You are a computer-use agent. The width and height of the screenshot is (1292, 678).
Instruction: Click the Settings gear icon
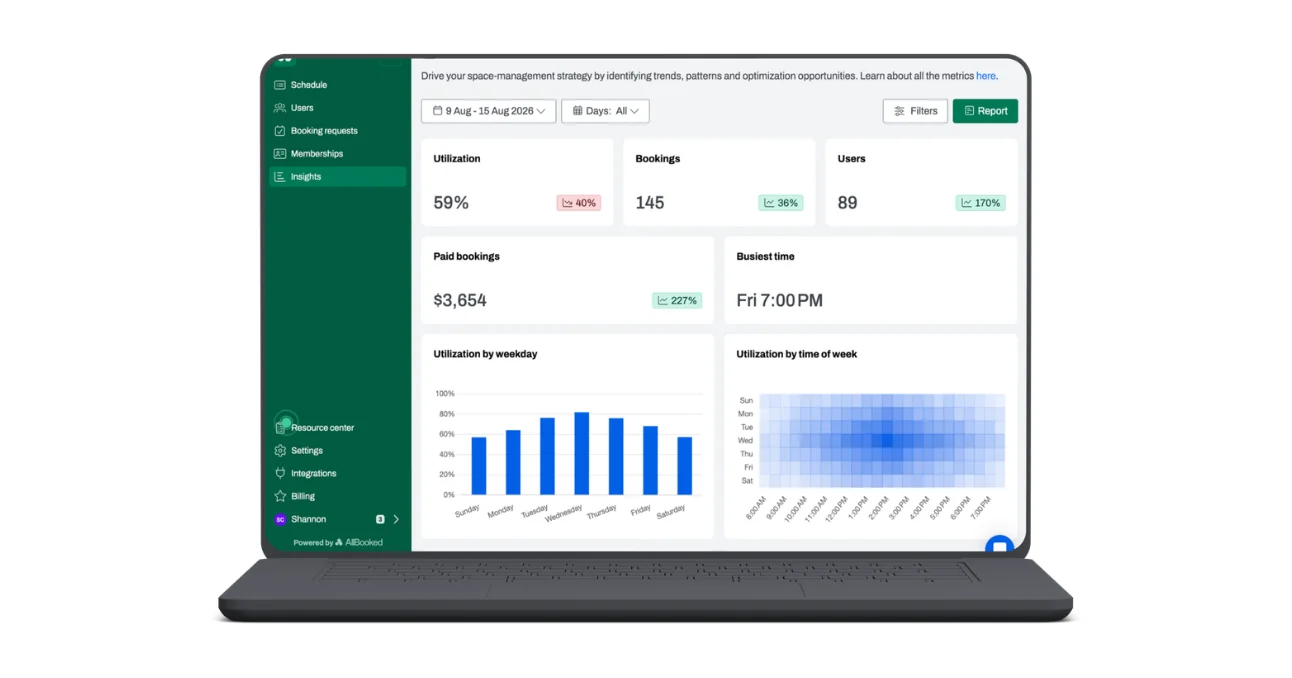[x=280, y=451]
